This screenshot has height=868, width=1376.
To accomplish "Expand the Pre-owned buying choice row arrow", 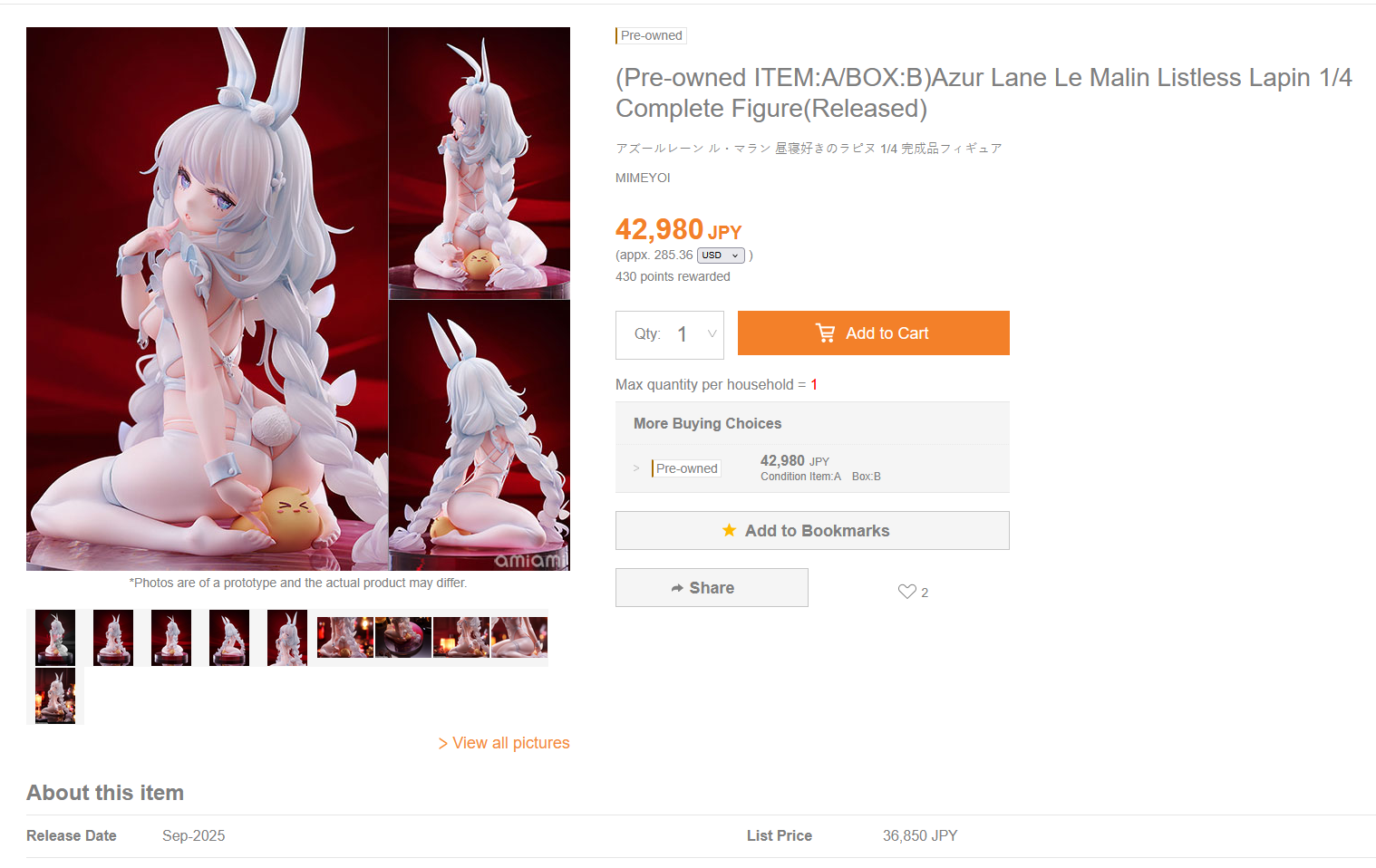I will [x=636, y=468].
